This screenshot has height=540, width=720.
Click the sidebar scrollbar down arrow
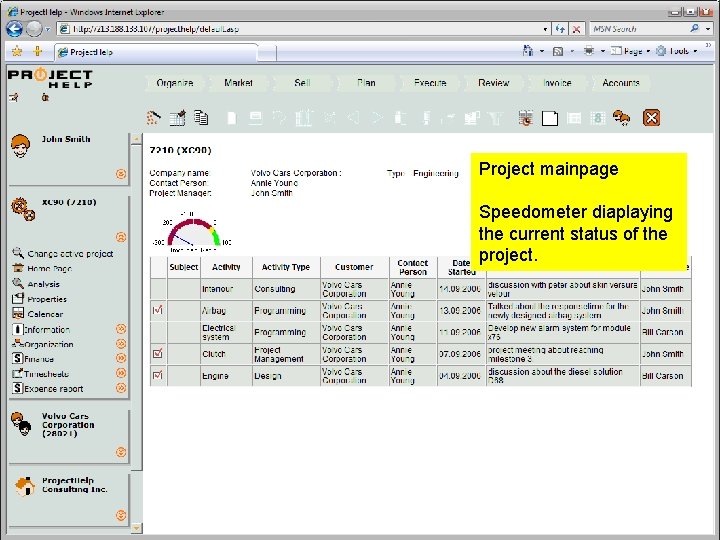(x=136, y=528)
